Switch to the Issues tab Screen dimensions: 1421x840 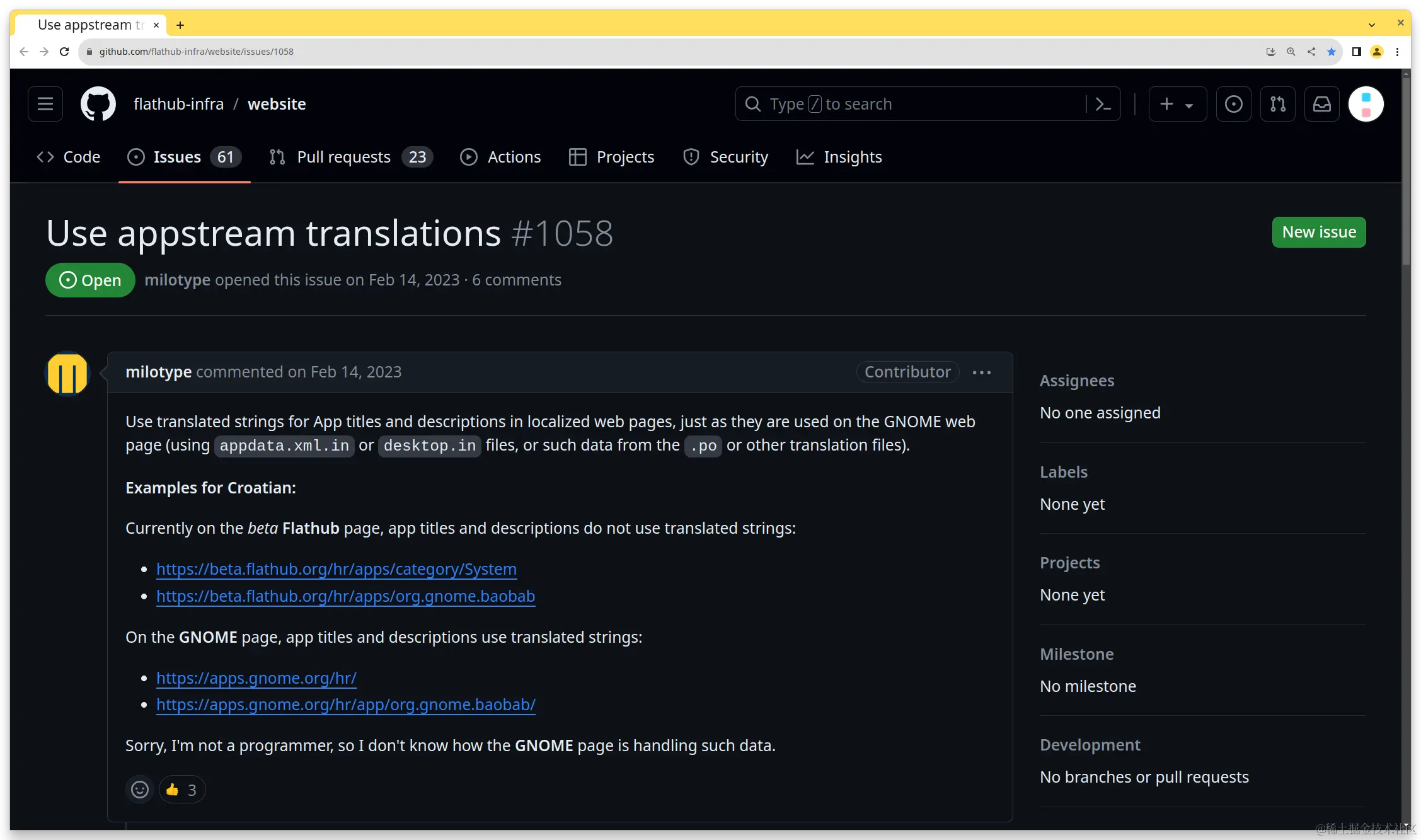point(184,157)
